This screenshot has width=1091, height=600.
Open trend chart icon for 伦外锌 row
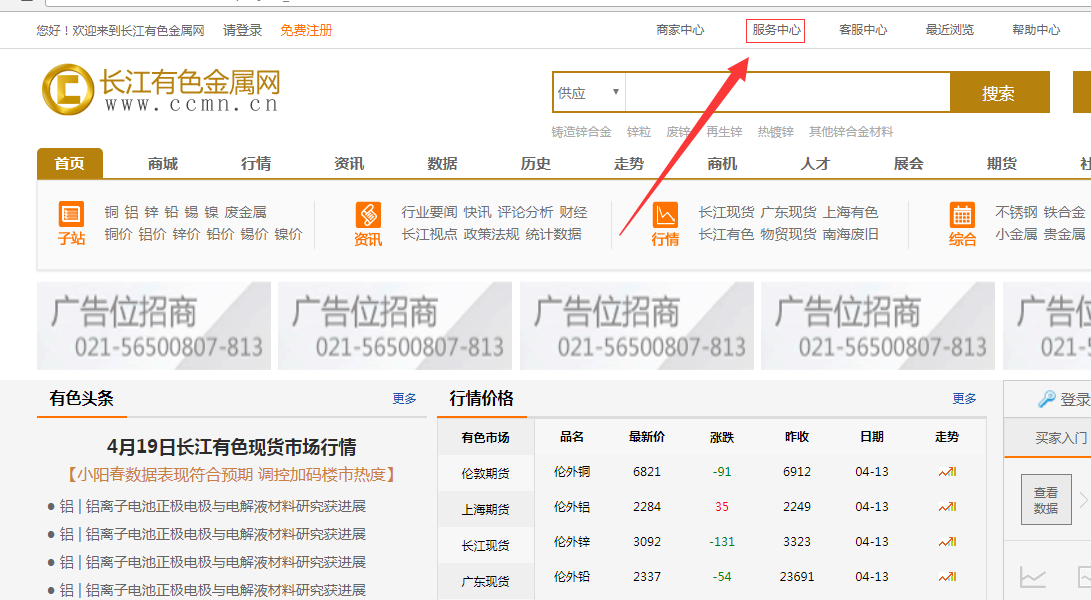pos(946,542)
